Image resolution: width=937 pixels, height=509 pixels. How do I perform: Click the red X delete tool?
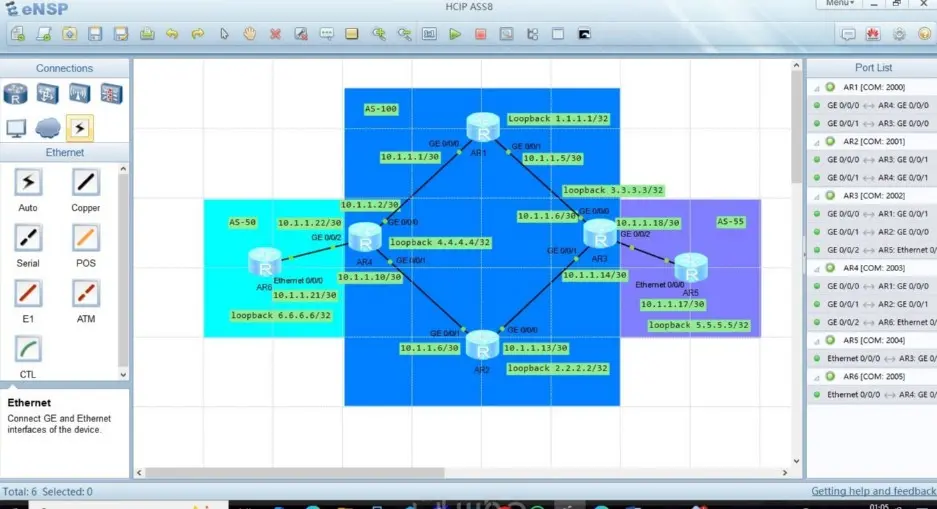click(x=275, y=34)
